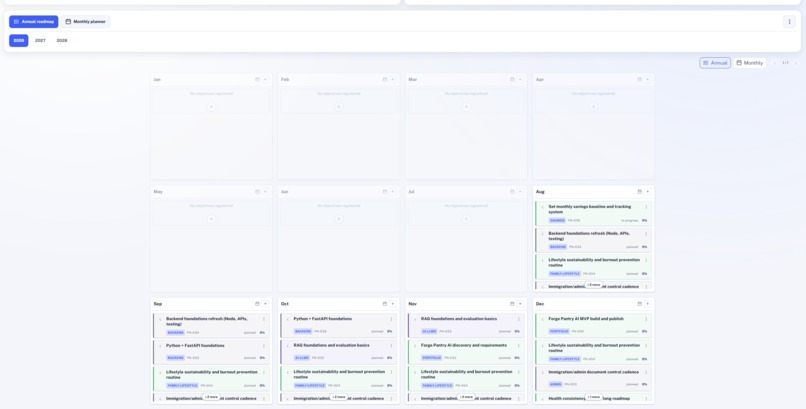806x409 pixels.
Task: Click the 'Sep' month heading
Action: [157, 304]
